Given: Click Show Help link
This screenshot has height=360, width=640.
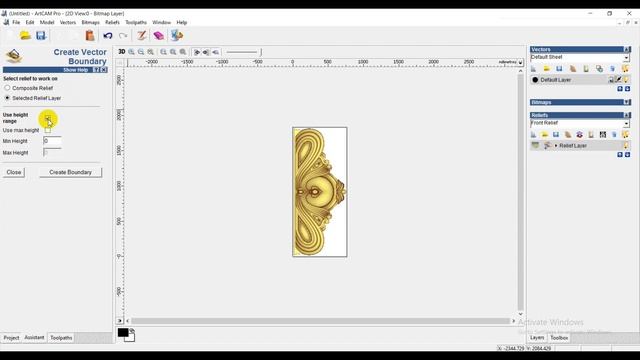Looking at the screenshot, I should click(x=76, y=70).
